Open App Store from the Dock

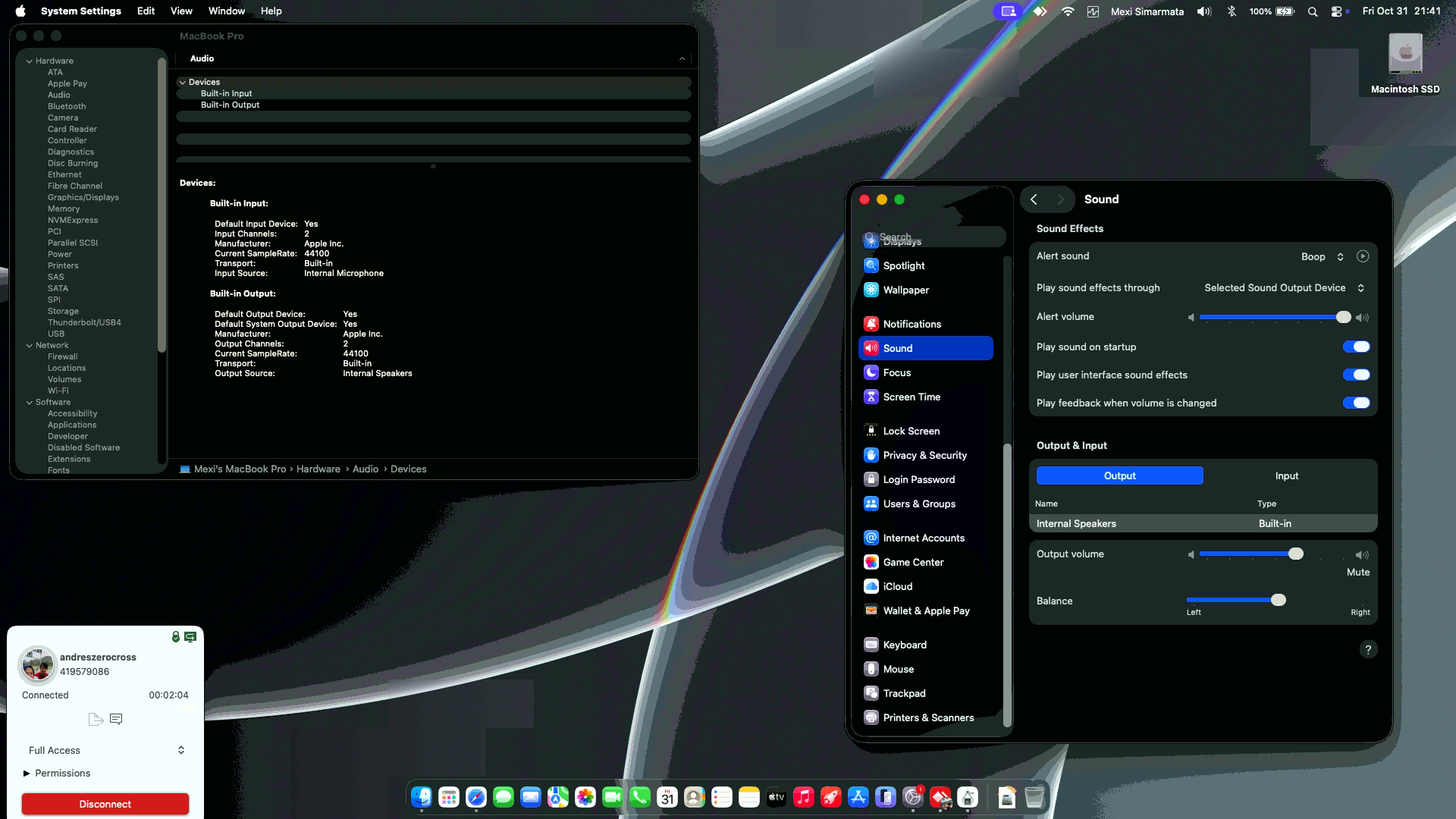click(858, 797)
